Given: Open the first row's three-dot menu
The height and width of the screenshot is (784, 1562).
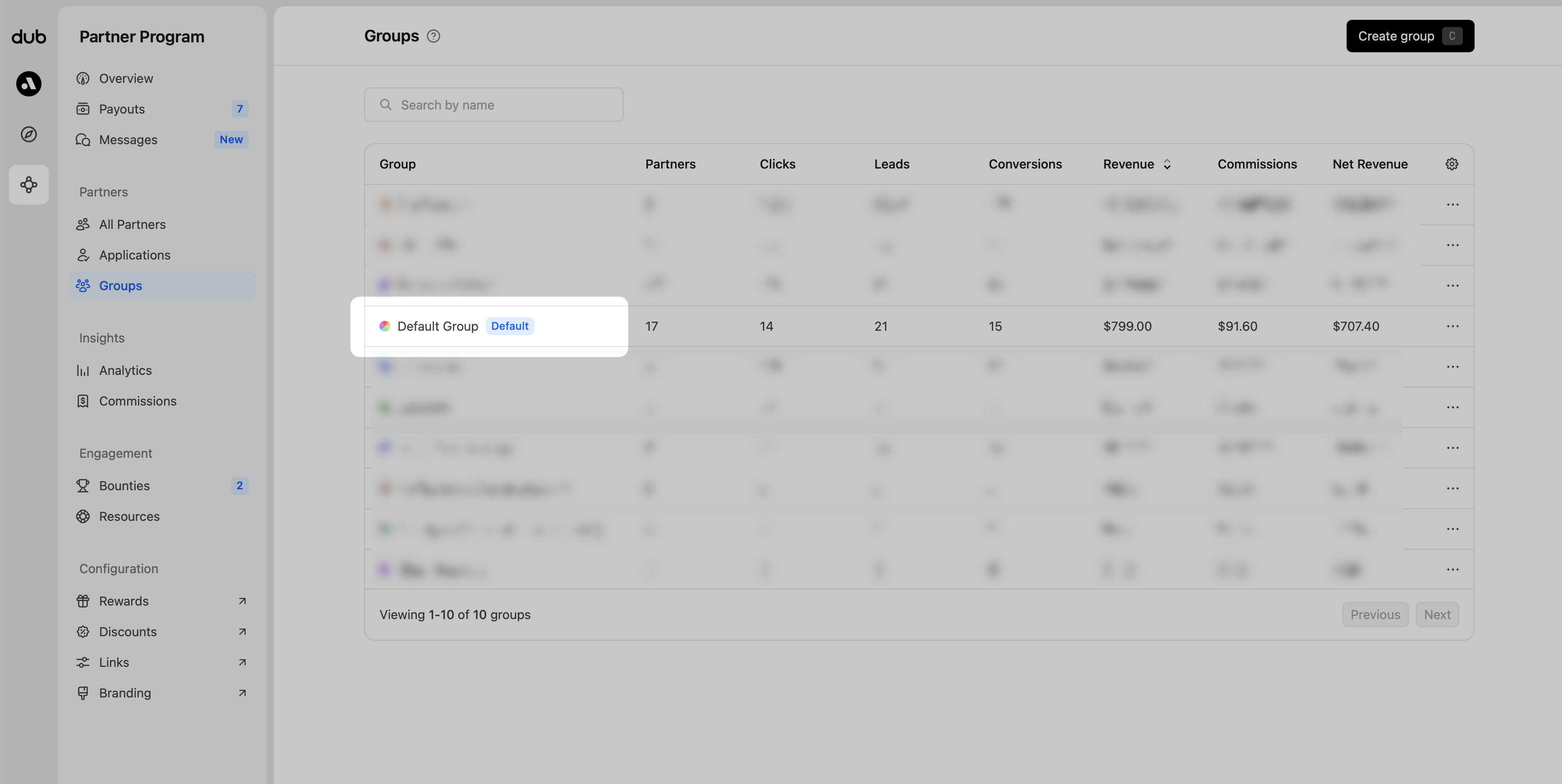Looking at the screenshot, I should point(1452,205).
